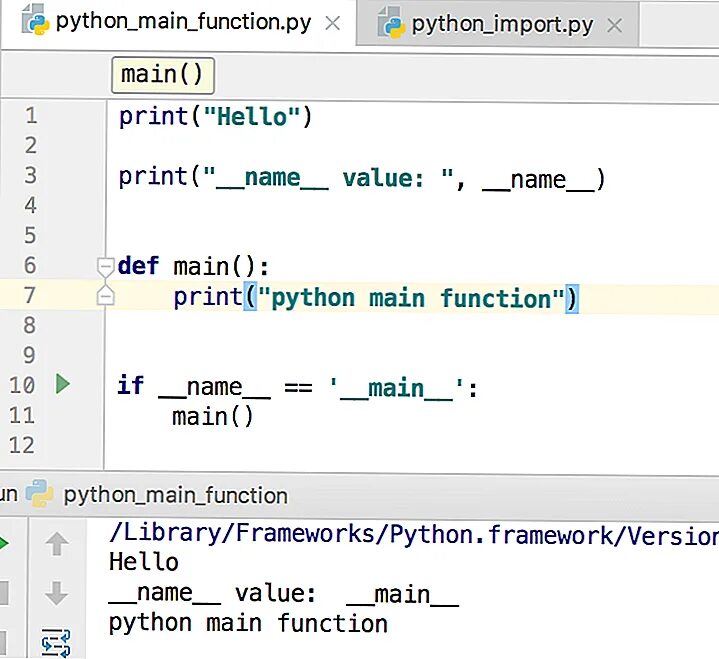Run script from line 10 gutter arrow
This screenshot has width=719, height=659.
click(x=62, y=384)
